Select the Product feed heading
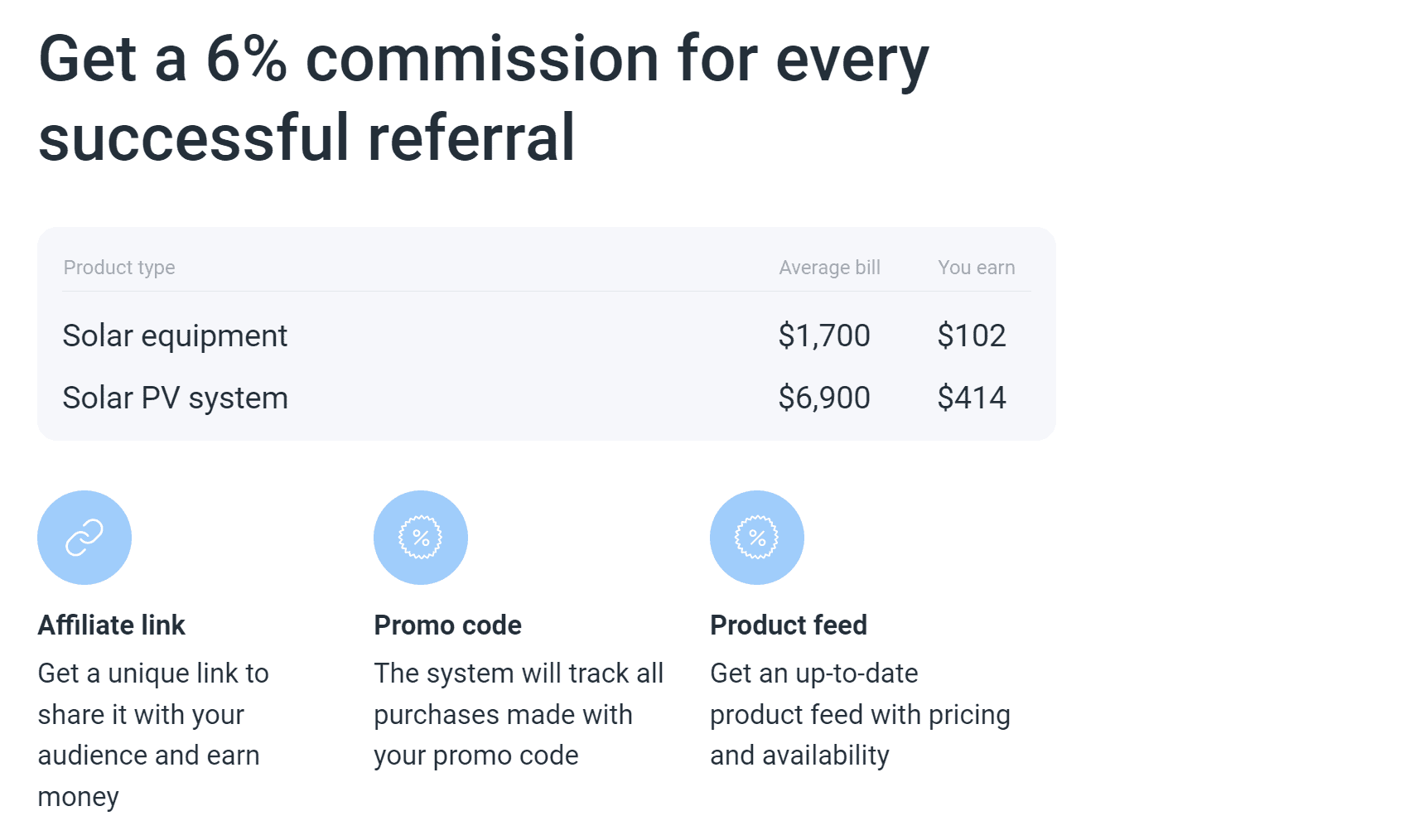Viewport: 1414px width, 840px height. coord(789,625)
